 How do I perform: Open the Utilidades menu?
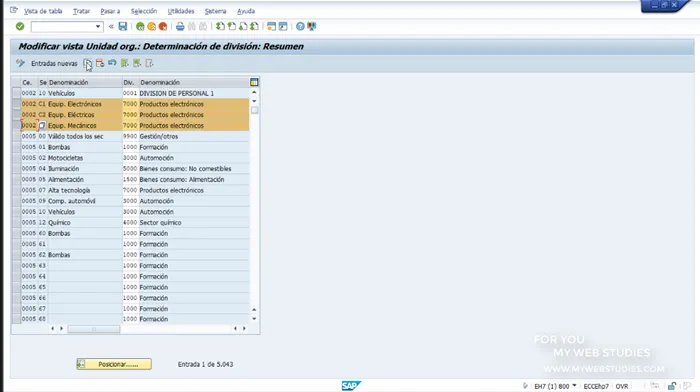181,11
